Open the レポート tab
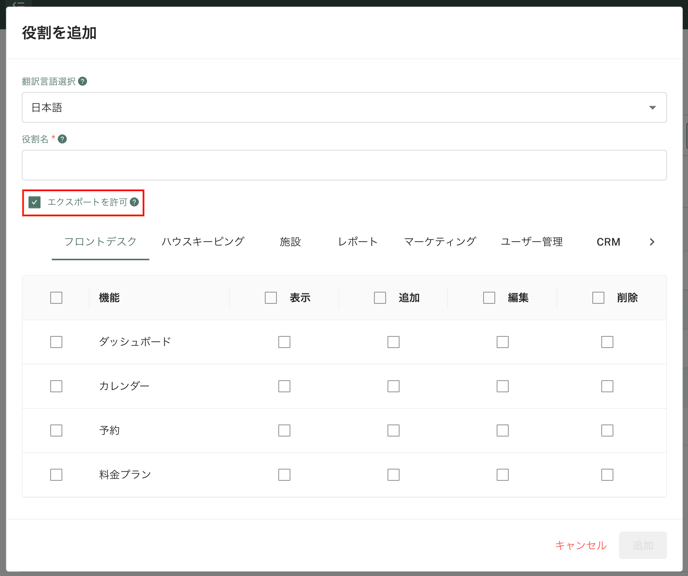688x576 pixels. 357,242
